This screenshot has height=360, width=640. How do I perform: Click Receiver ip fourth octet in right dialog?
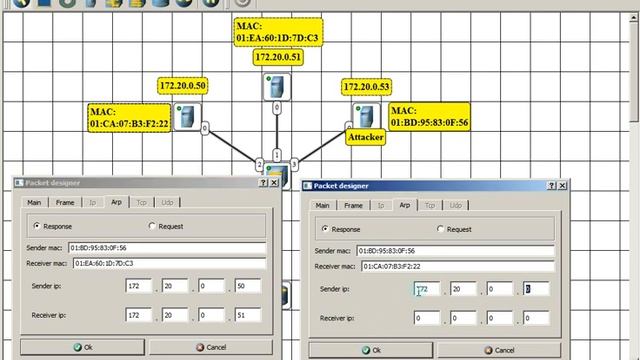click(x=536, y=318)
